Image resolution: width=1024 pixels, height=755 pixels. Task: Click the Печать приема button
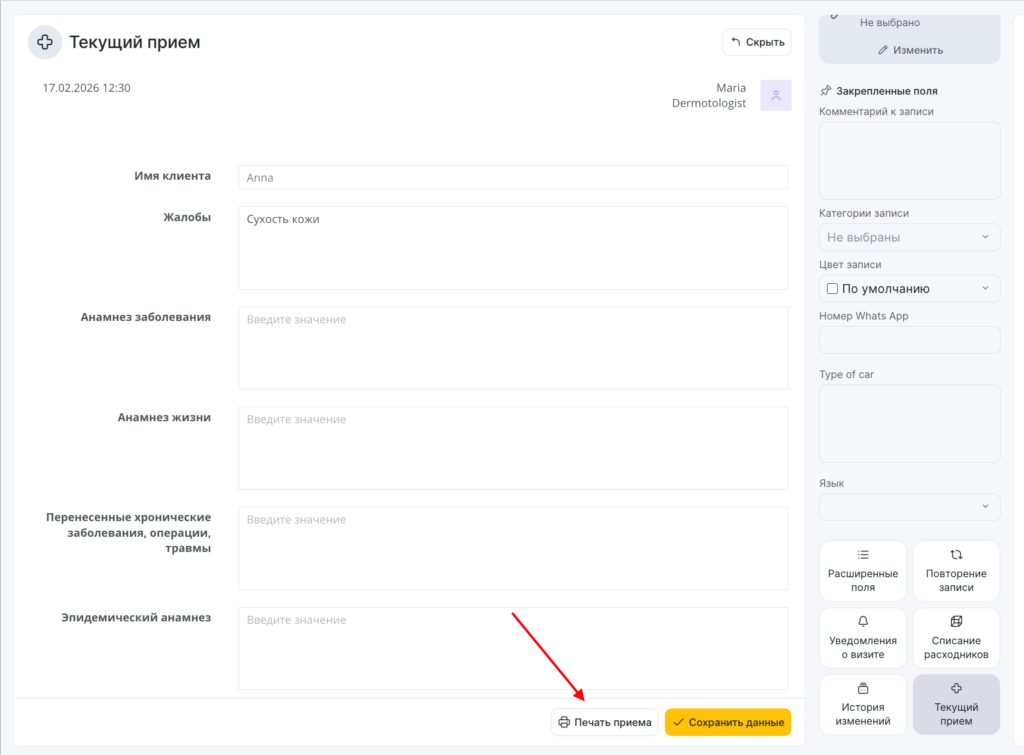click(x=604, y=722)
